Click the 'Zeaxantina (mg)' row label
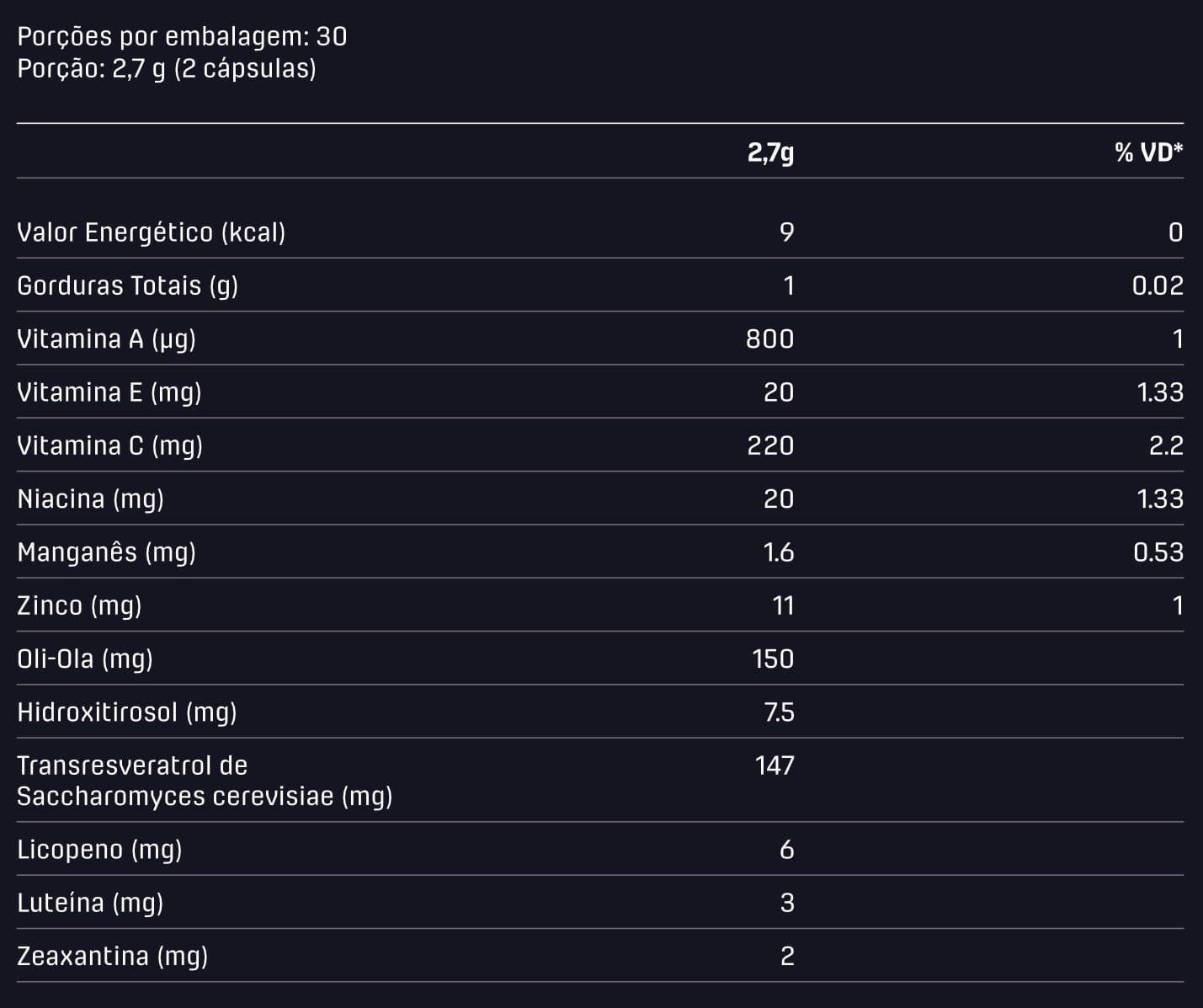 [113, 957]
